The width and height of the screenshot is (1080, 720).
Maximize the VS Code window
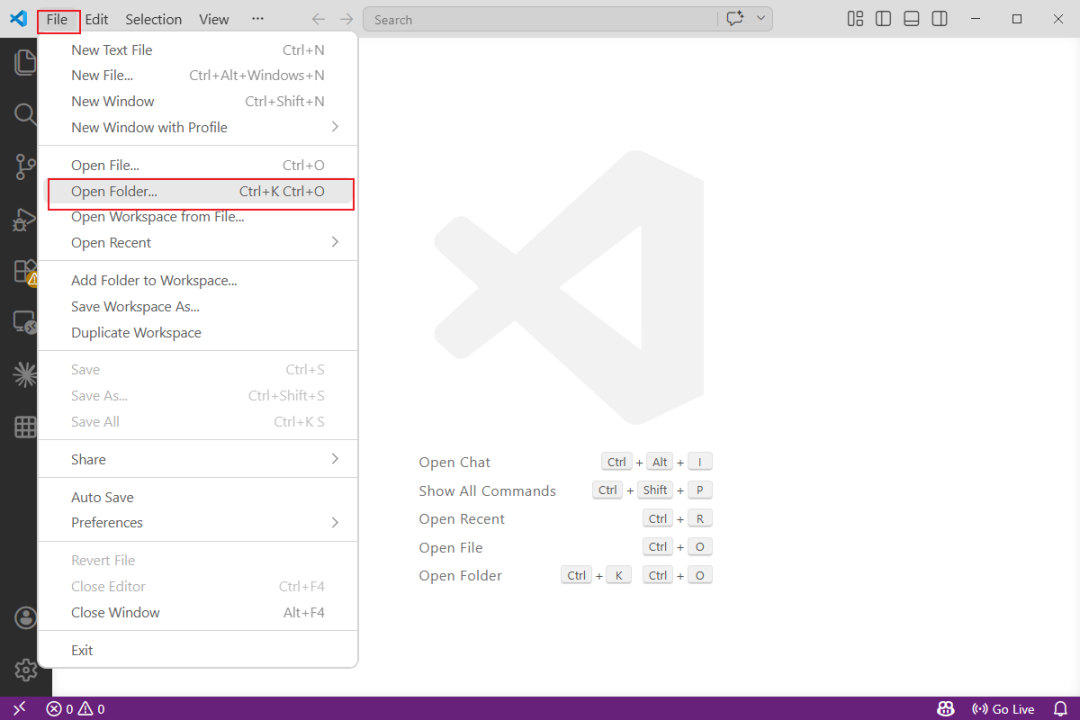click(1017, 19)
